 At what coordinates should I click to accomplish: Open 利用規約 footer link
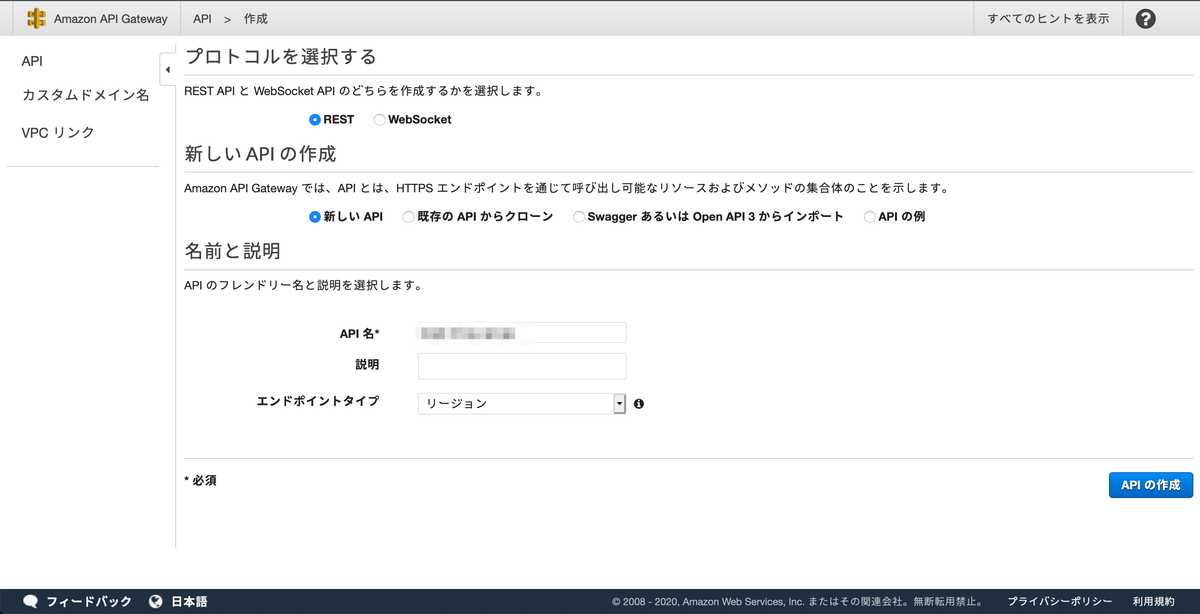click(x=1154, y=601)
